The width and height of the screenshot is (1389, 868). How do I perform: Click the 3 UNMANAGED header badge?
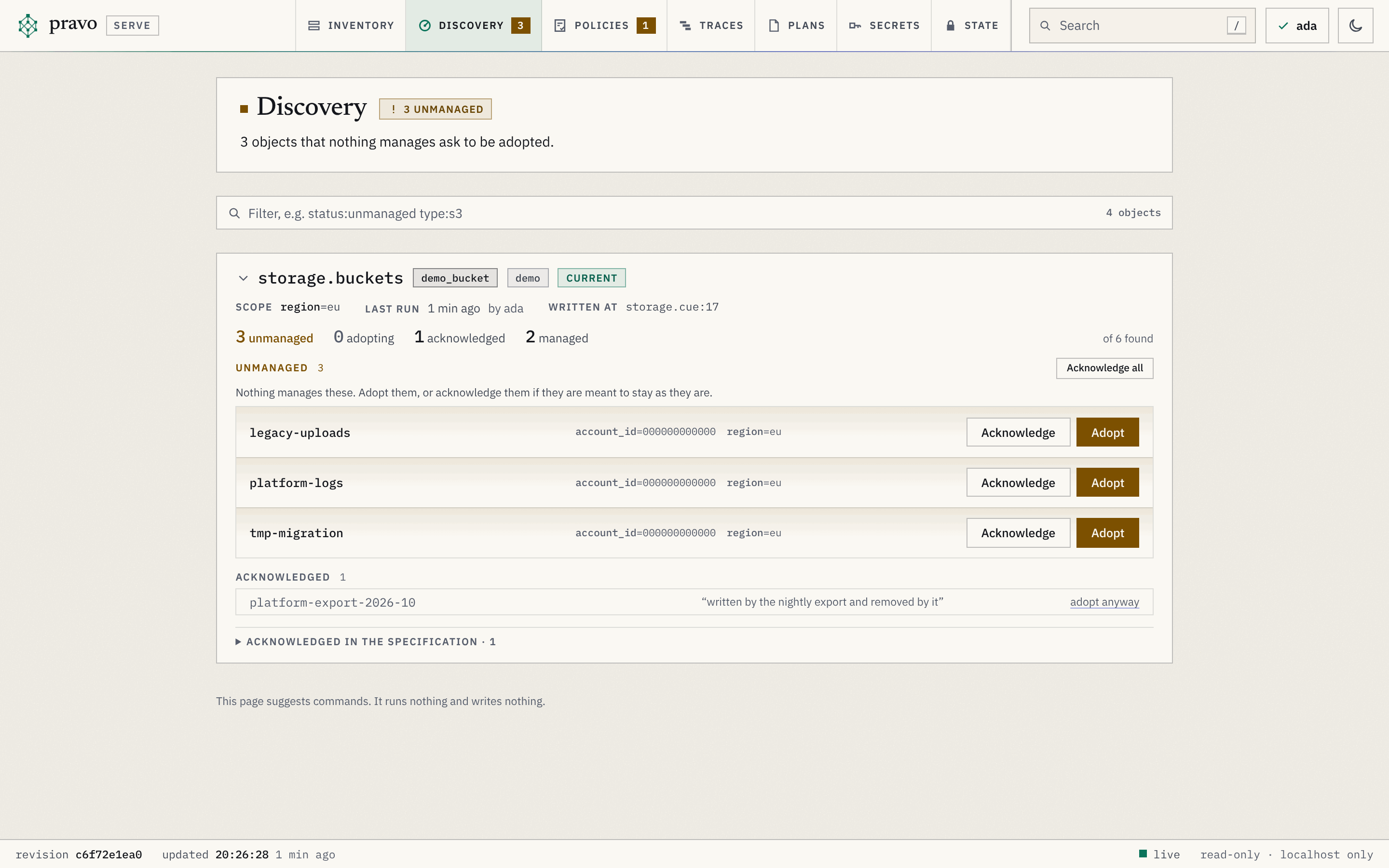[x=435, y=109]
